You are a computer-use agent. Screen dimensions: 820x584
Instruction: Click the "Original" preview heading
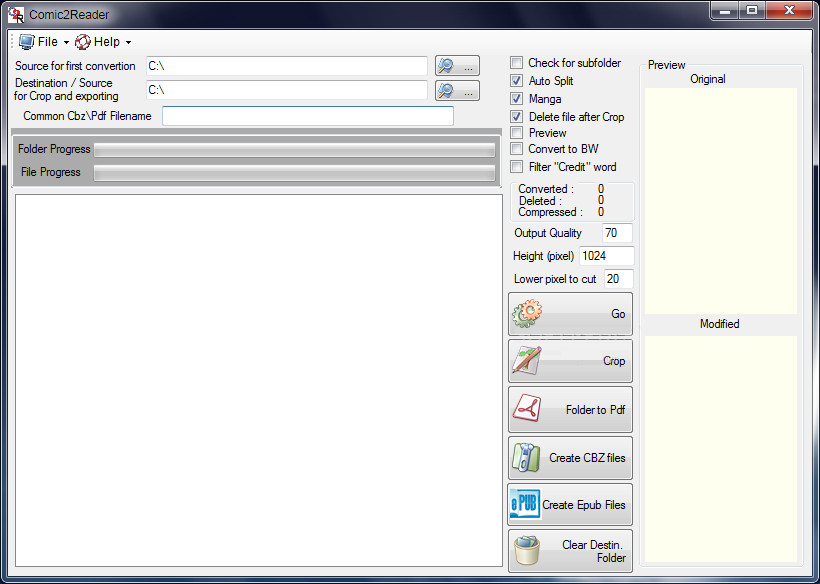click(708, 79)
